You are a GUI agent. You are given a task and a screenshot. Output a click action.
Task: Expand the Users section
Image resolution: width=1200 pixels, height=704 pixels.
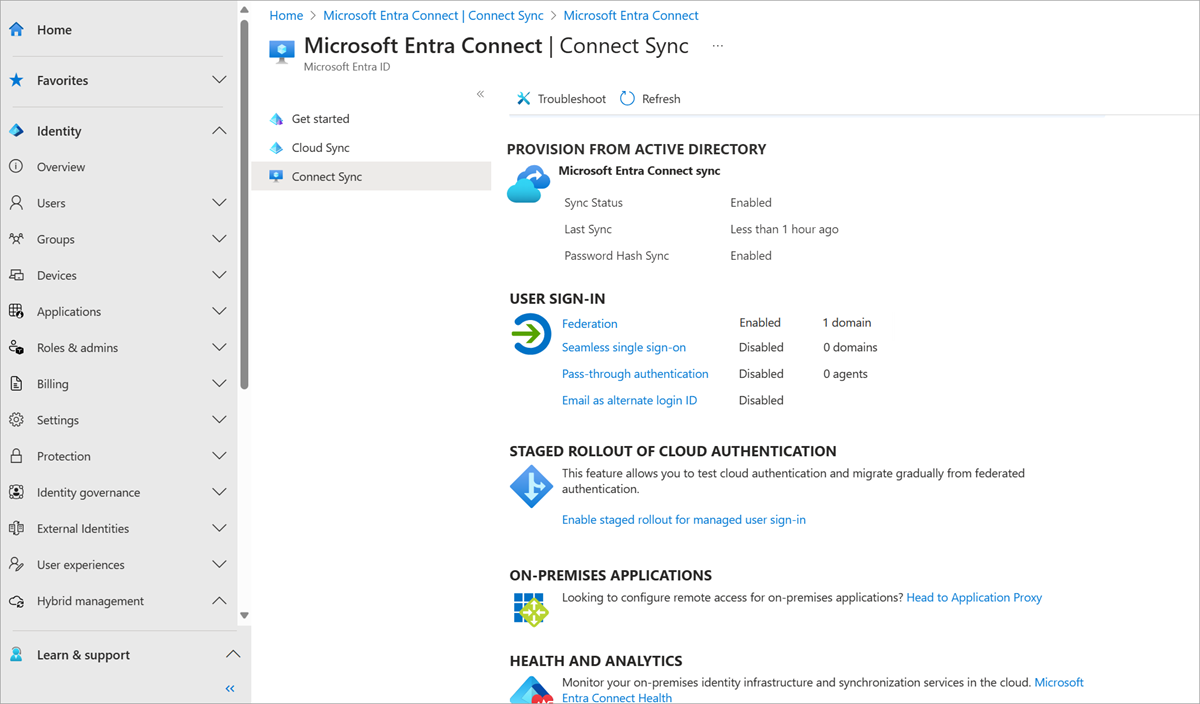pyautogui.click(x=220, y=202)
